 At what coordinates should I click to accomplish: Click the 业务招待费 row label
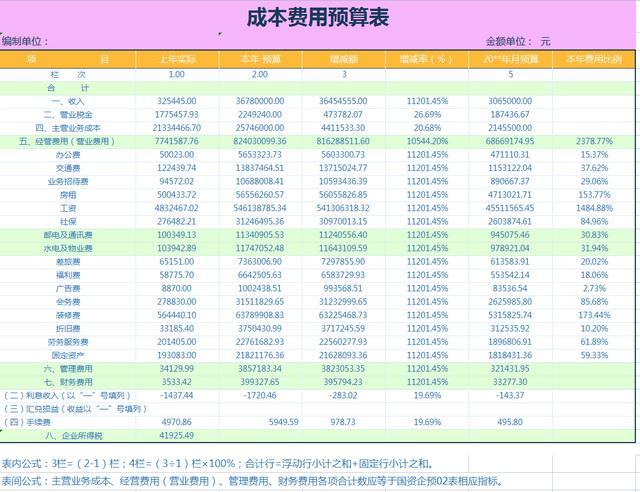68,182
